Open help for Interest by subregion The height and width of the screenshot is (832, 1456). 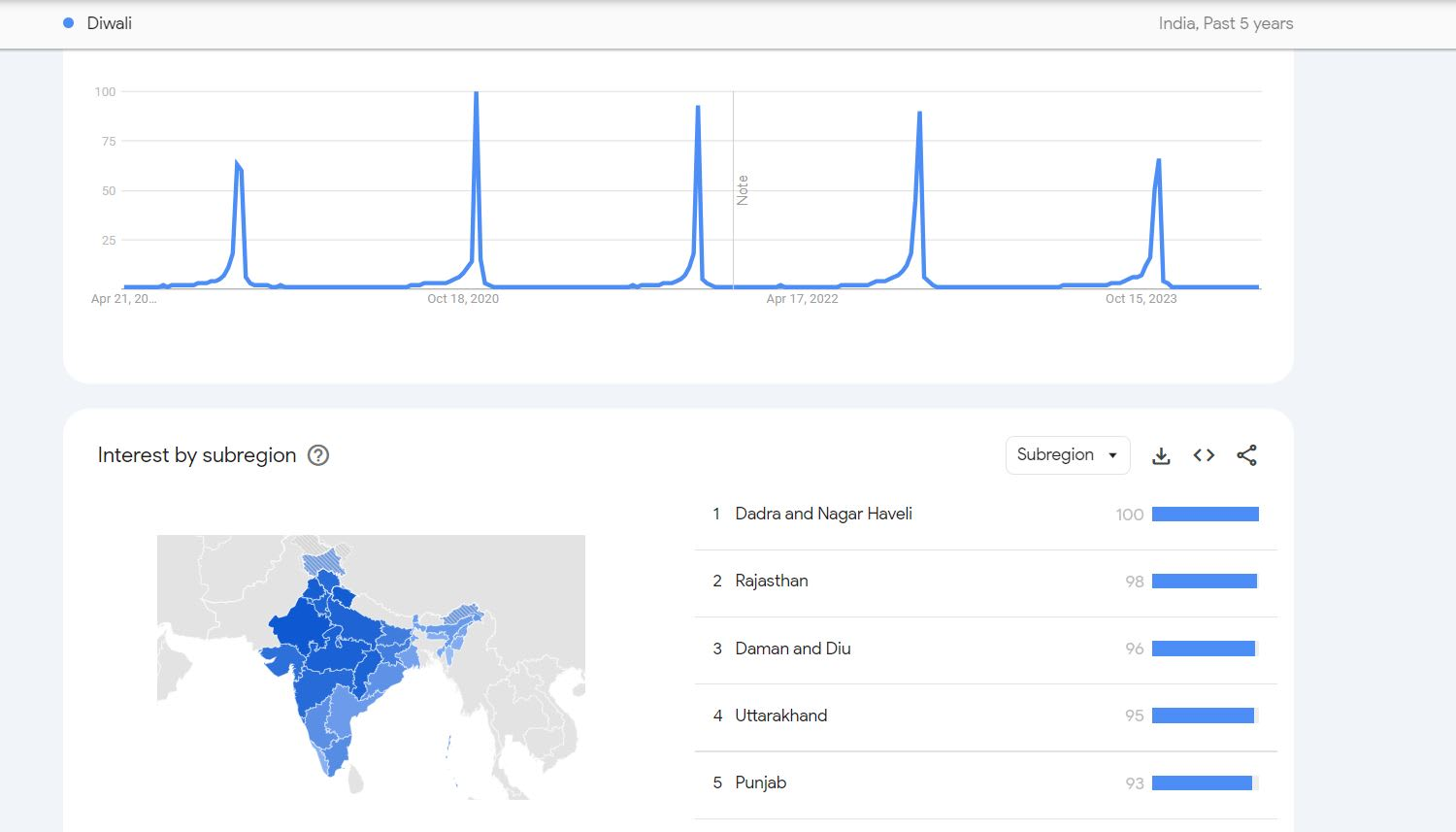click(318, 455)
